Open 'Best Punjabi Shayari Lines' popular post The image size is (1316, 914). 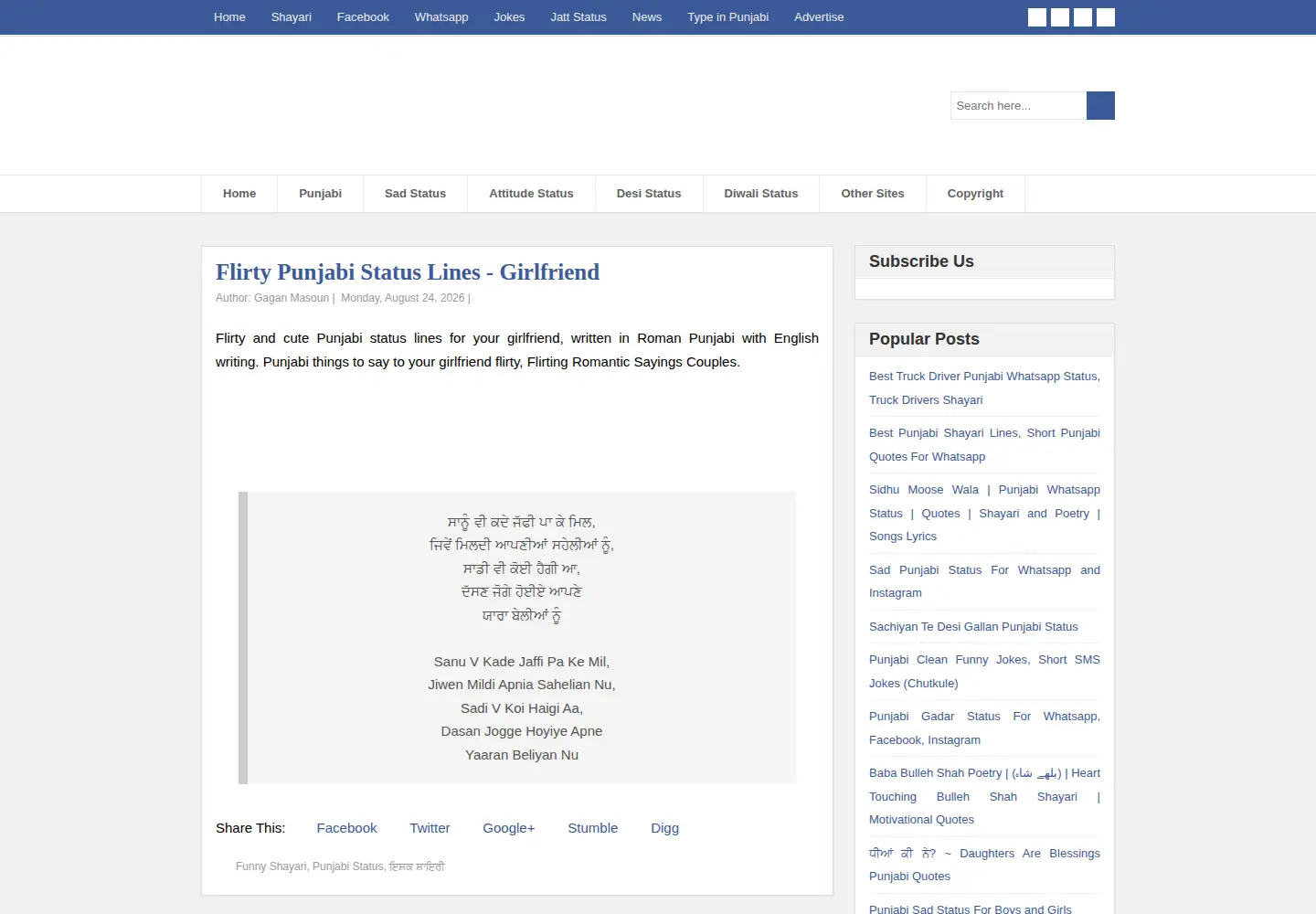point(984,444)
